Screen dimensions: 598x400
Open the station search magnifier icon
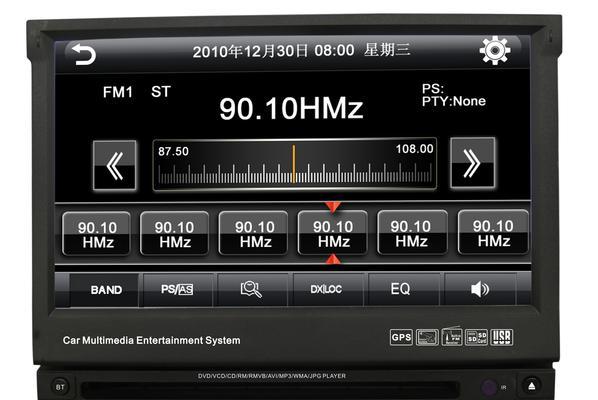(251, 289)
